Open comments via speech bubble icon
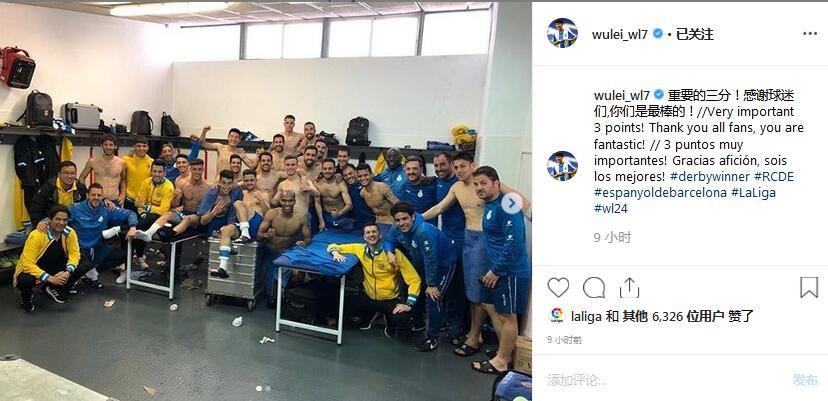Image resolution: width=828 pixels, height=401 pixels. 594,288
